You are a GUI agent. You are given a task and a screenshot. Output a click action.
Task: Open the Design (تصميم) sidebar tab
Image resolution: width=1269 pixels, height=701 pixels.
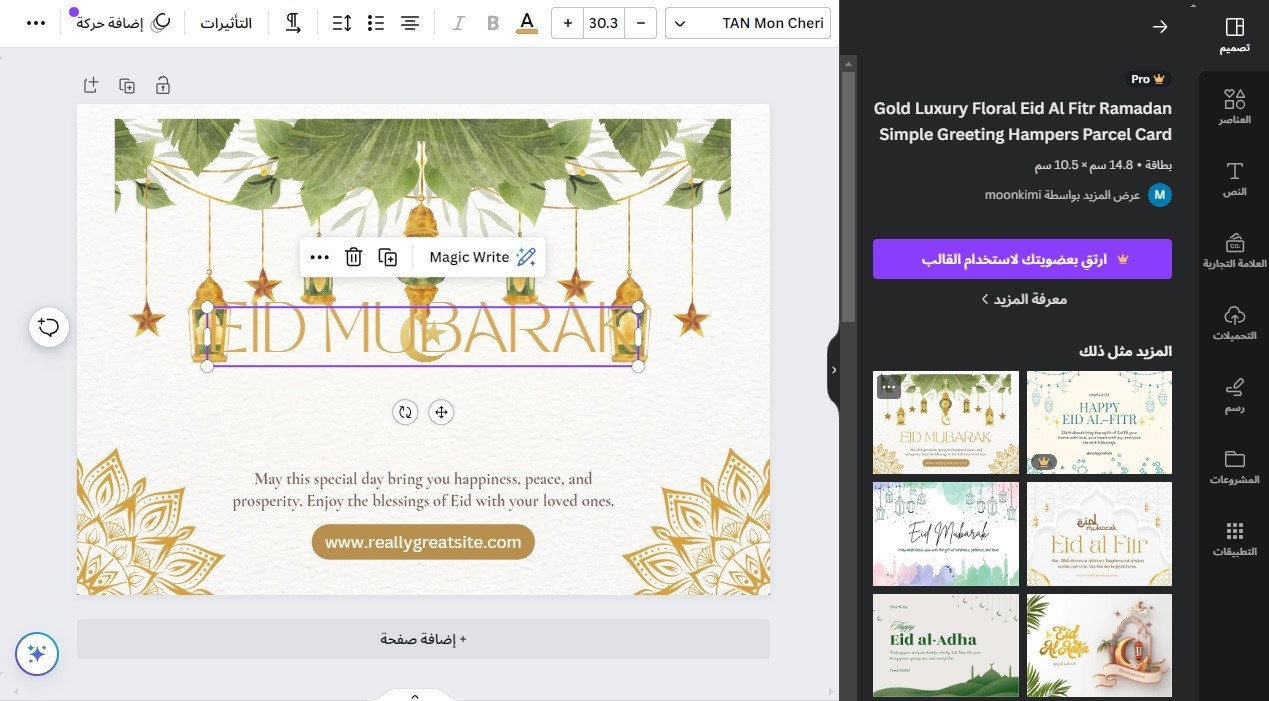click(1234, 34)
